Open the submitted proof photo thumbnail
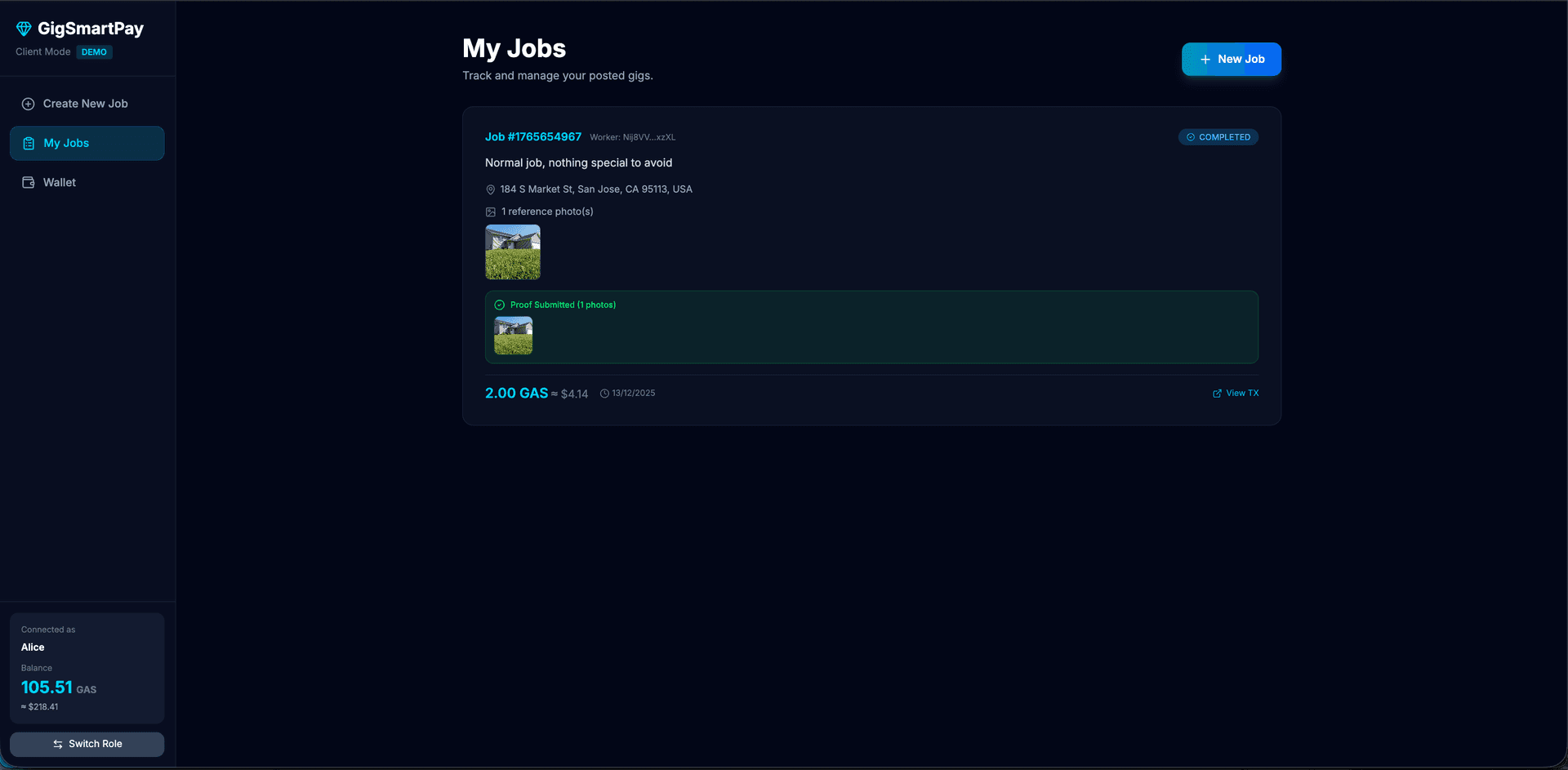Screen dimensions: 1568x770 pyautogui.click(x=513, y=335)
